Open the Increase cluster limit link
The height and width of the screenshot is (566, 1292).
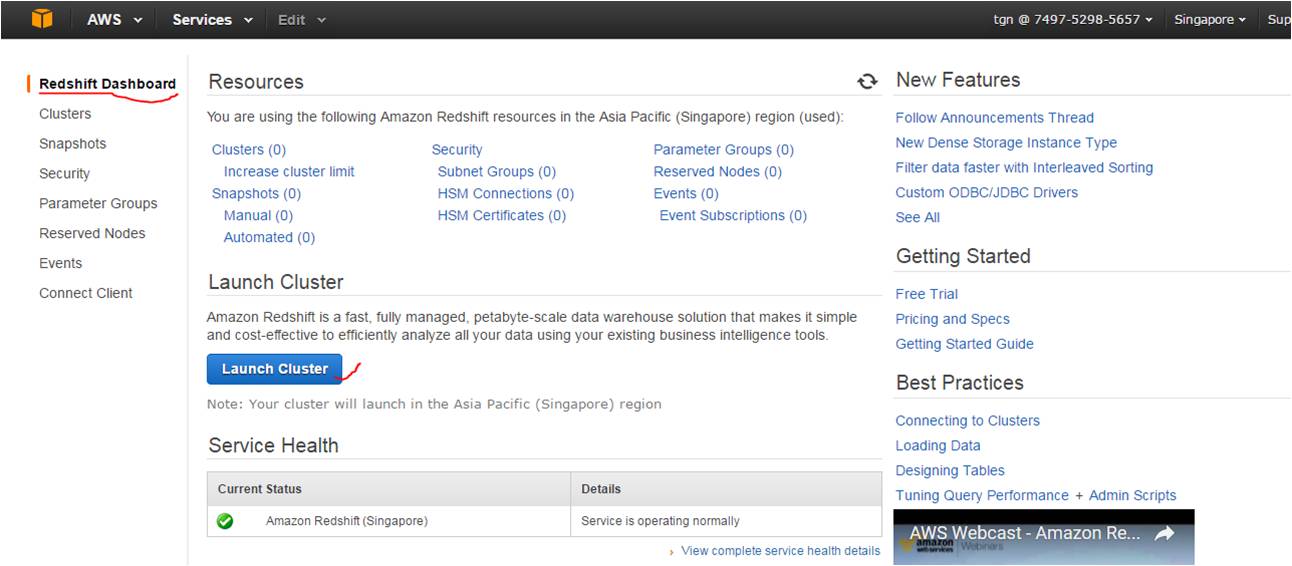tap(289, 172)
